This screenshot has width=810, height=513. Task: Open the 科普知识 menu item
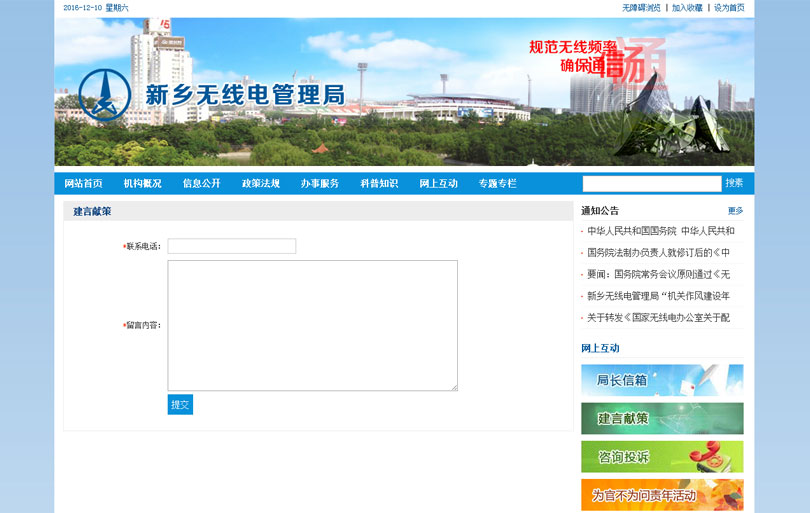(x=379, y=184)
